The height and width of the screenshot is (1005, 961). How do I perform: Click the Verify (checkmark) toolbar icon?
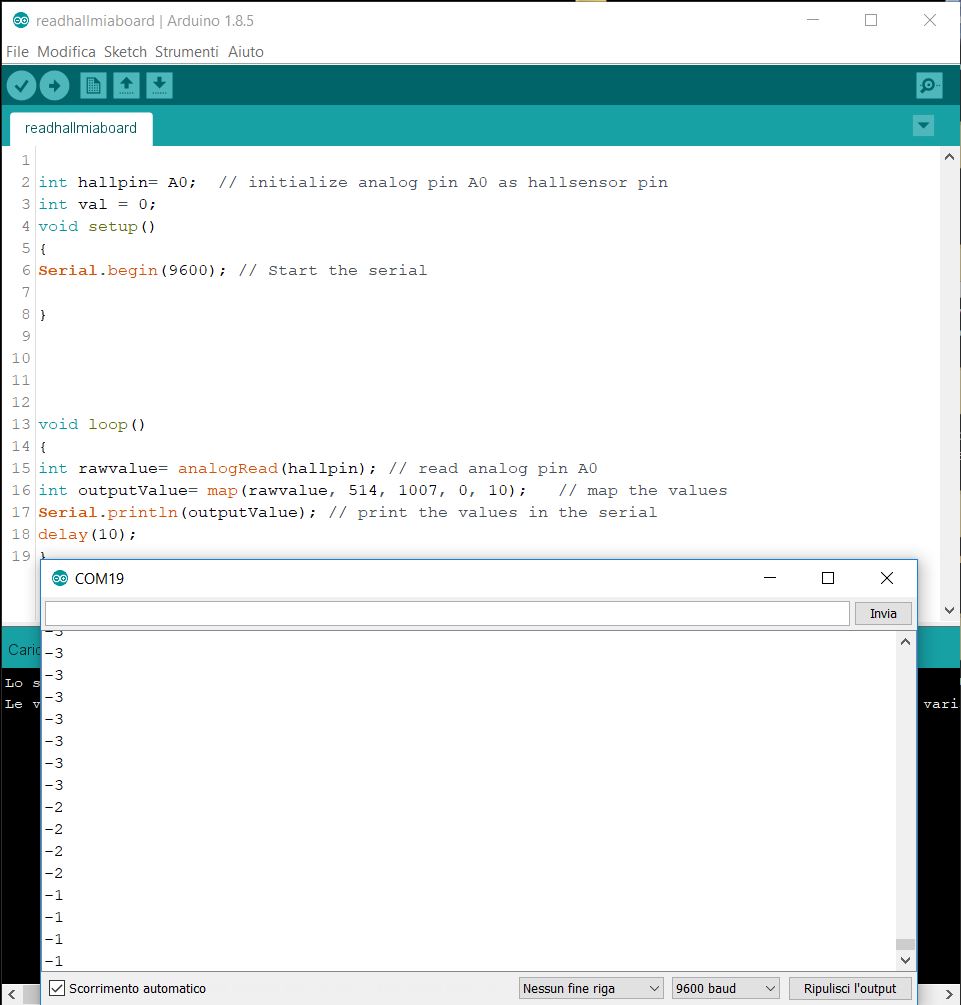coord(21,85)
